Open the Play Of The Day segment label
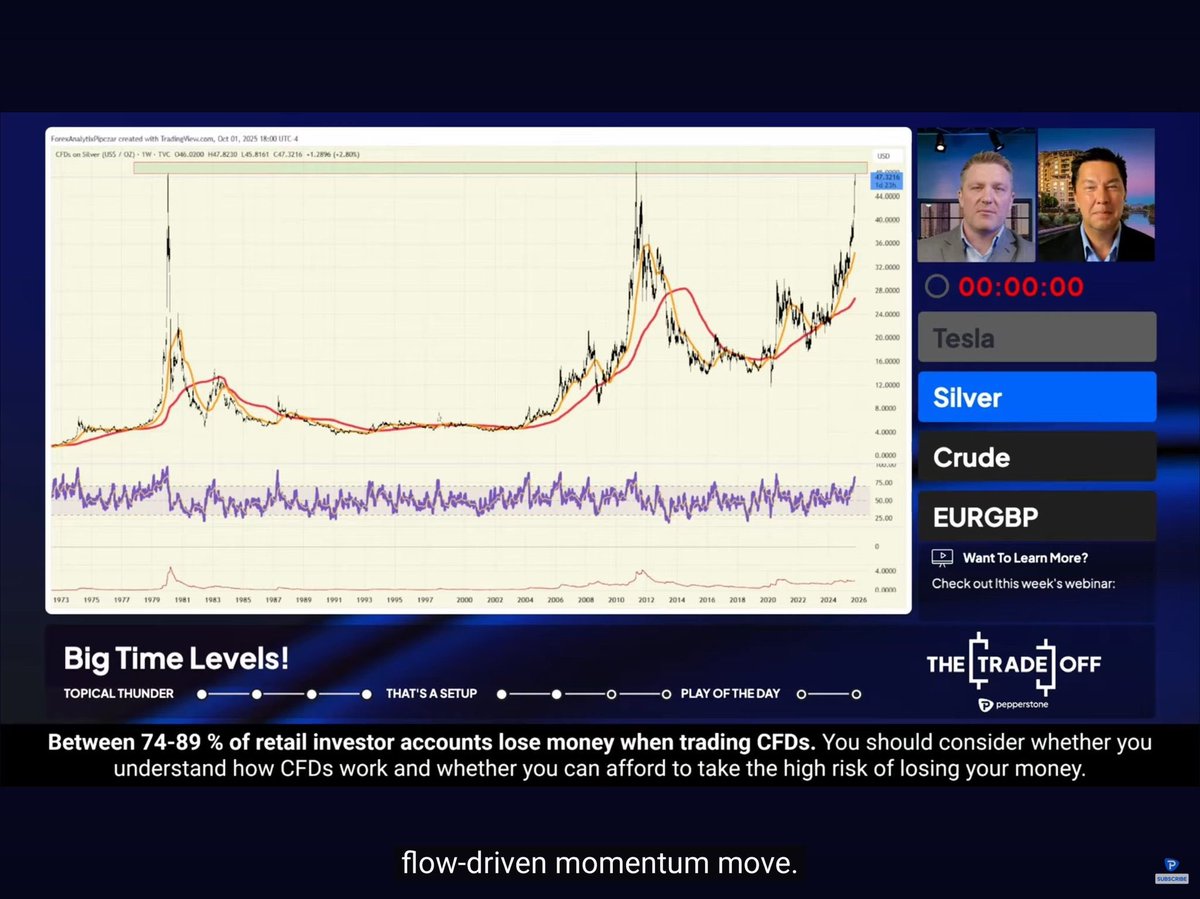Screen dimensions: 1200x899 point(730,694)
